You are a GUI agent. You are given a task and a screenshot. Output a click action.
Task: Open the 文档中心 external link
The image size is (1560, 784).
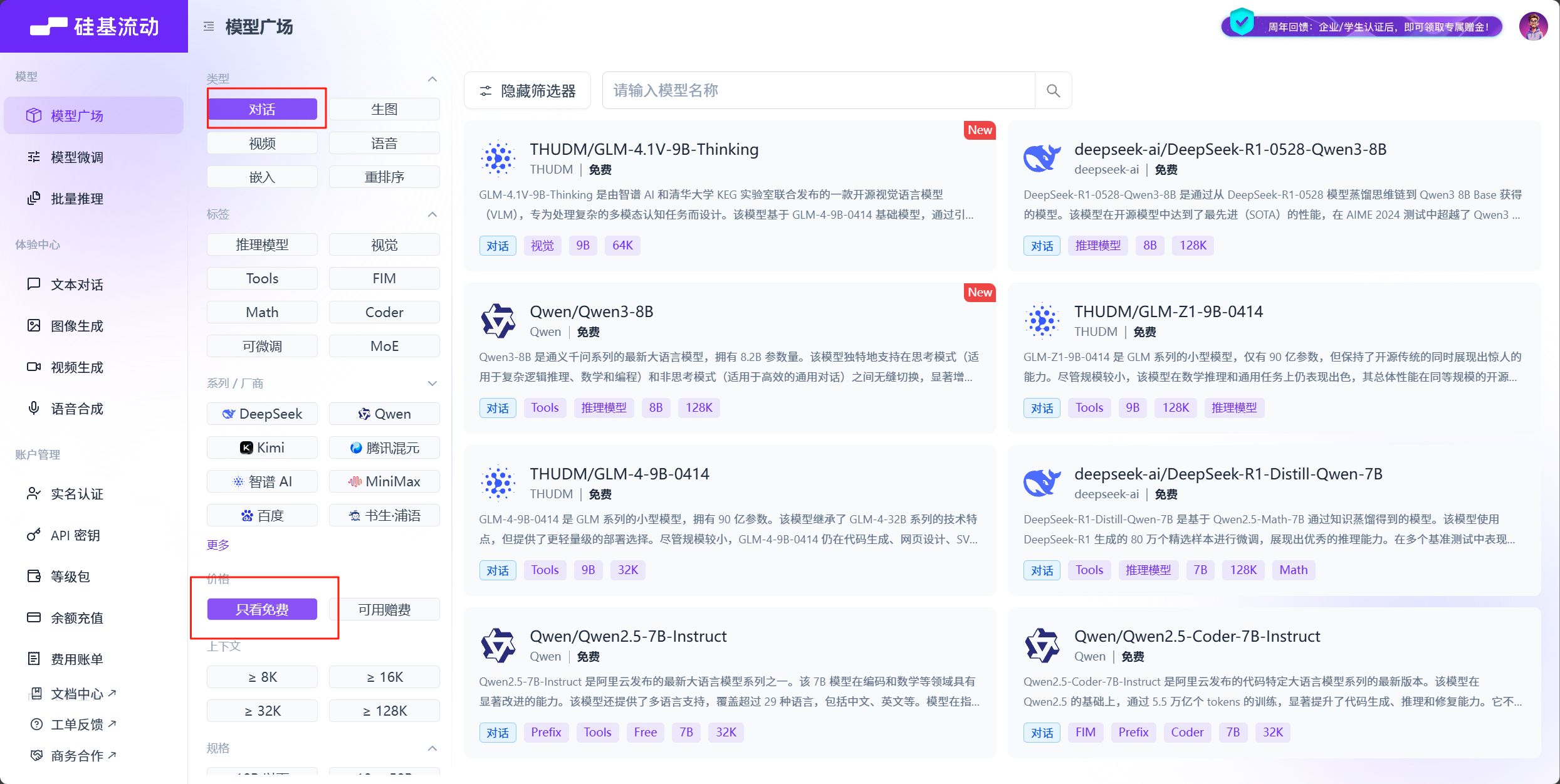point(74,693)
